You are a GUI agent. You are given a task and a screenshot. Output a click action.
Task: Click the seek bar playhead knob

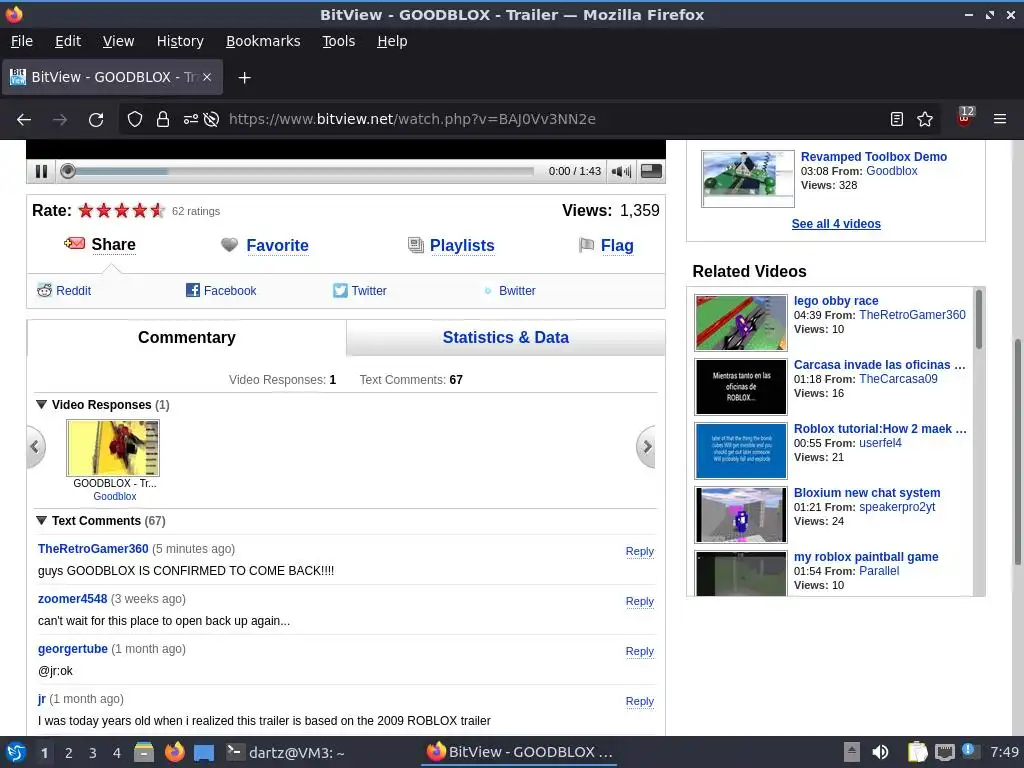pyautogui.click(x=68, y=171)
